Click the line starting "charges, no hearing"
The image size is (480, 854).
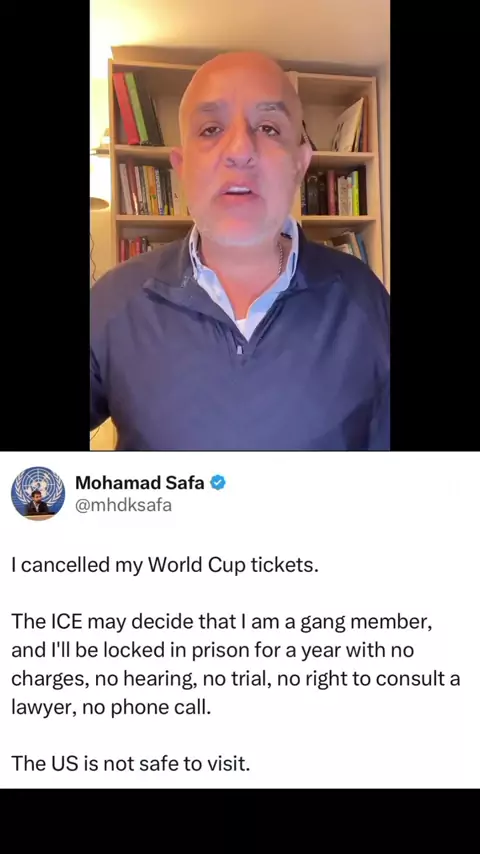click(235, 679)
